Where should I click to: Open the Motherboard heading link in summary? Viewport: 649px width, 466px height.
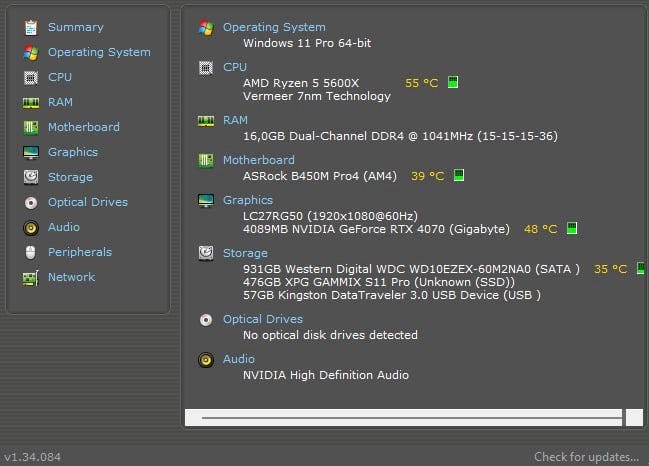coord(259,160)
